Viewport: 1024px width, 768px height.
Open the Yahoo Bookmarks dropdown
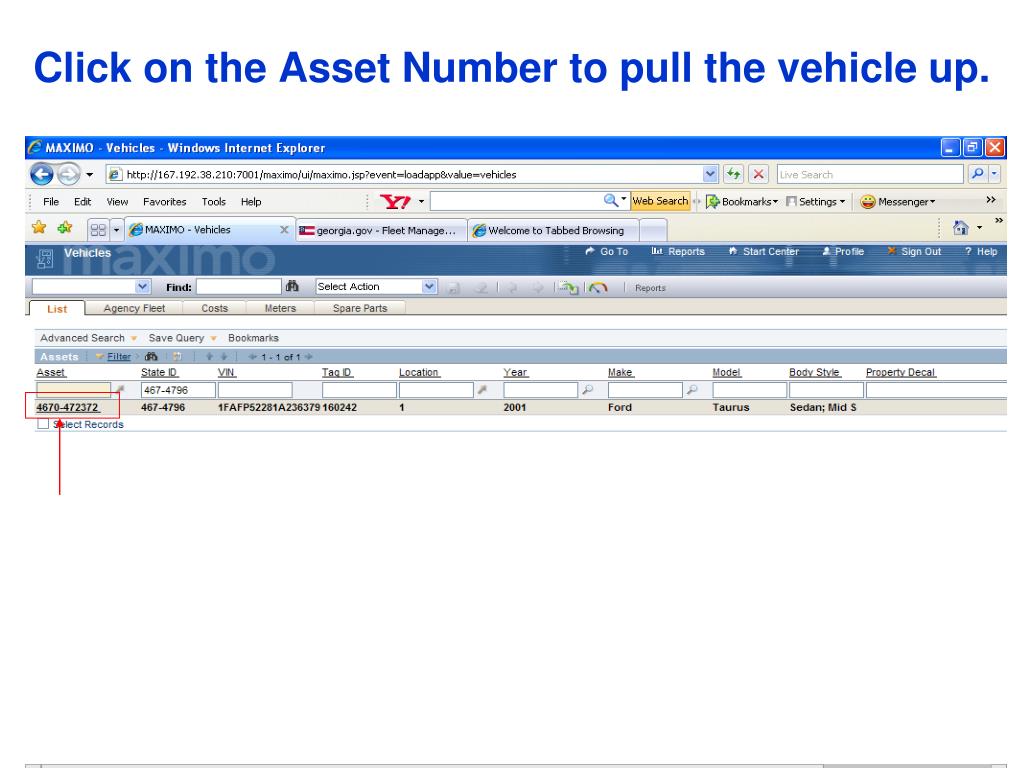742,202
